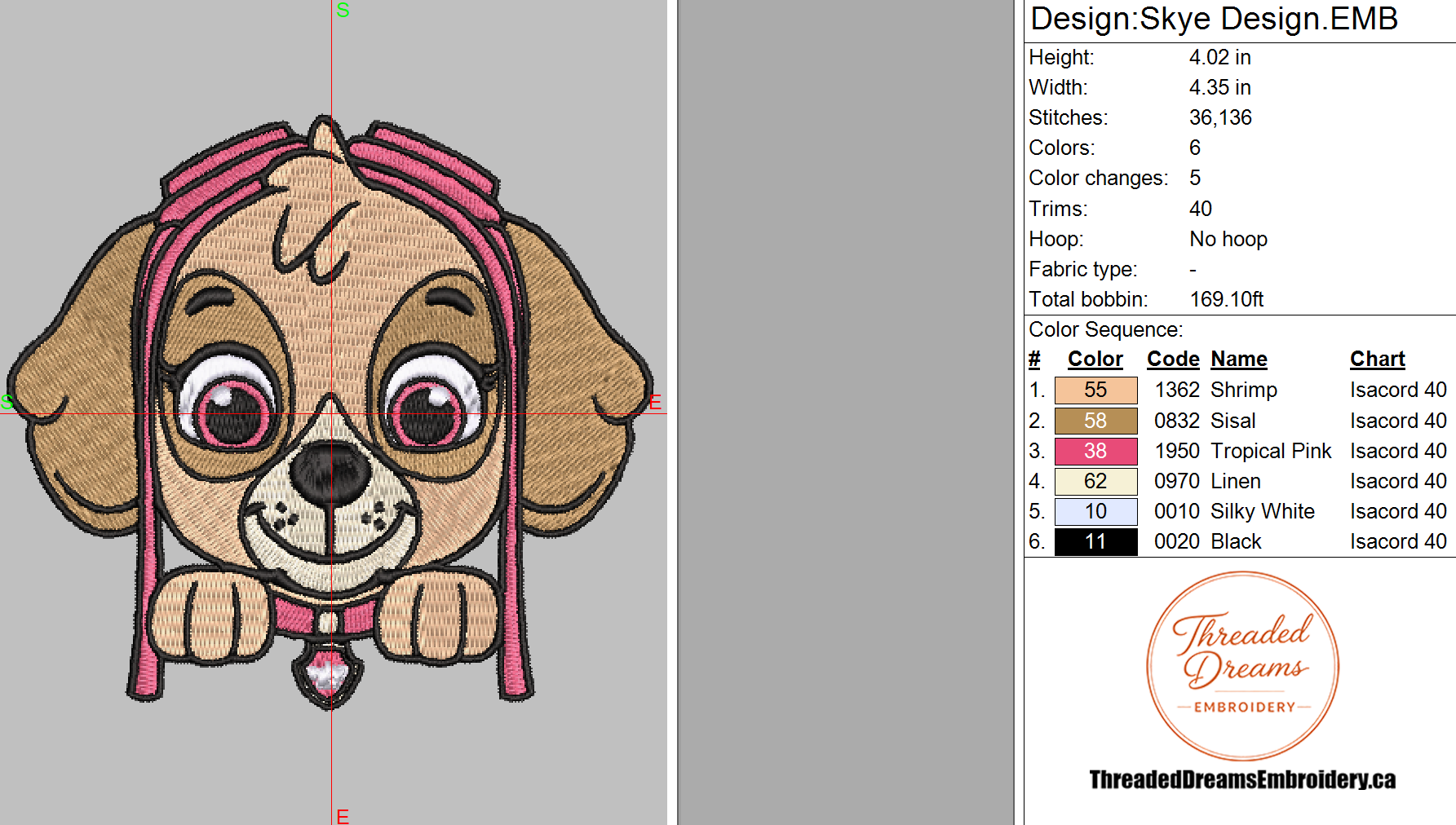Click the green S marker at top
The image size is (1456, 825).
click(343, 10)
